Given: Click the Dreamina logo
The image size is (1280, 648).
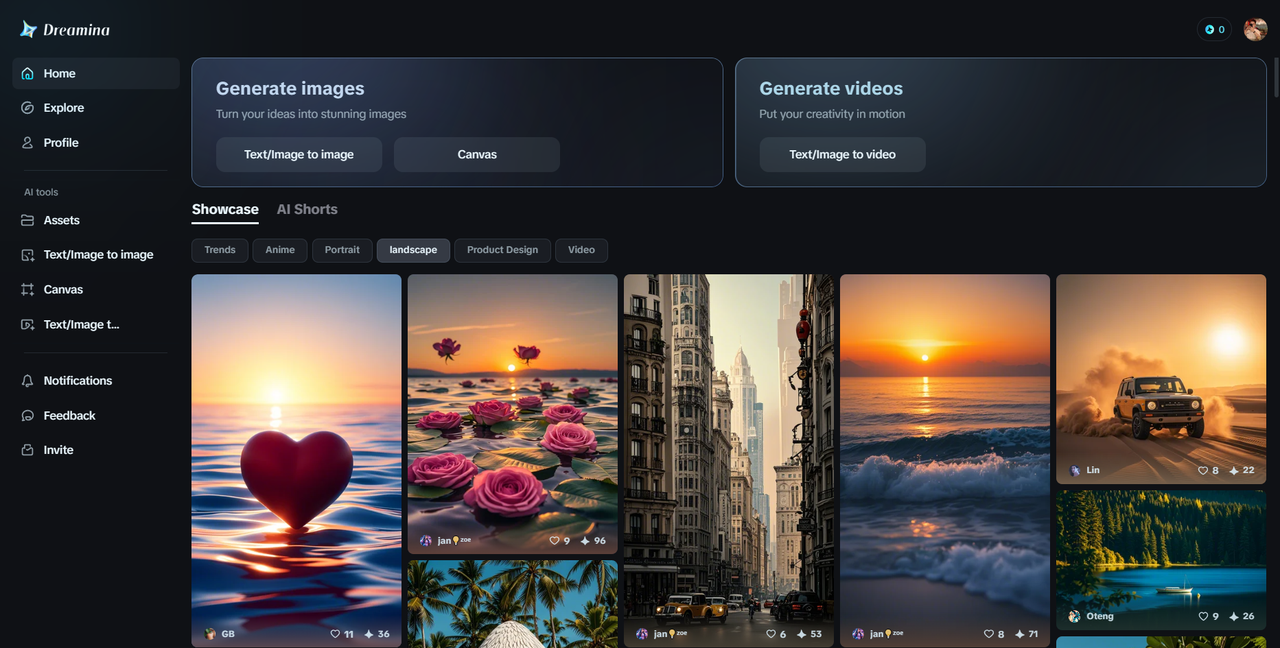Looking at the screenshot, I should pos(65,29).
